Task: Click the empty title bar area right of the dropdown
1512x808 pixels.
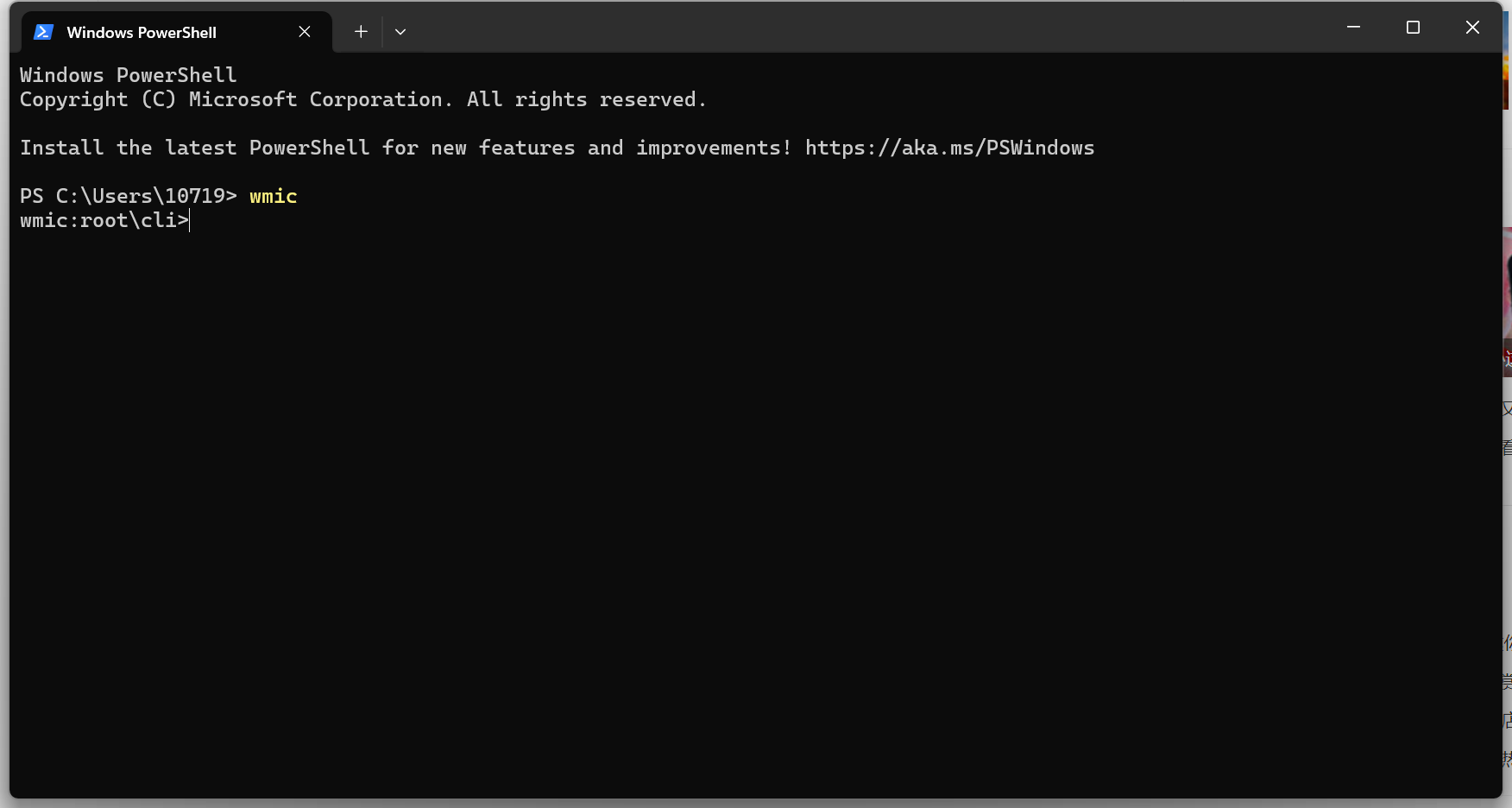Action: pyautogui.click(x=863, y=28)
